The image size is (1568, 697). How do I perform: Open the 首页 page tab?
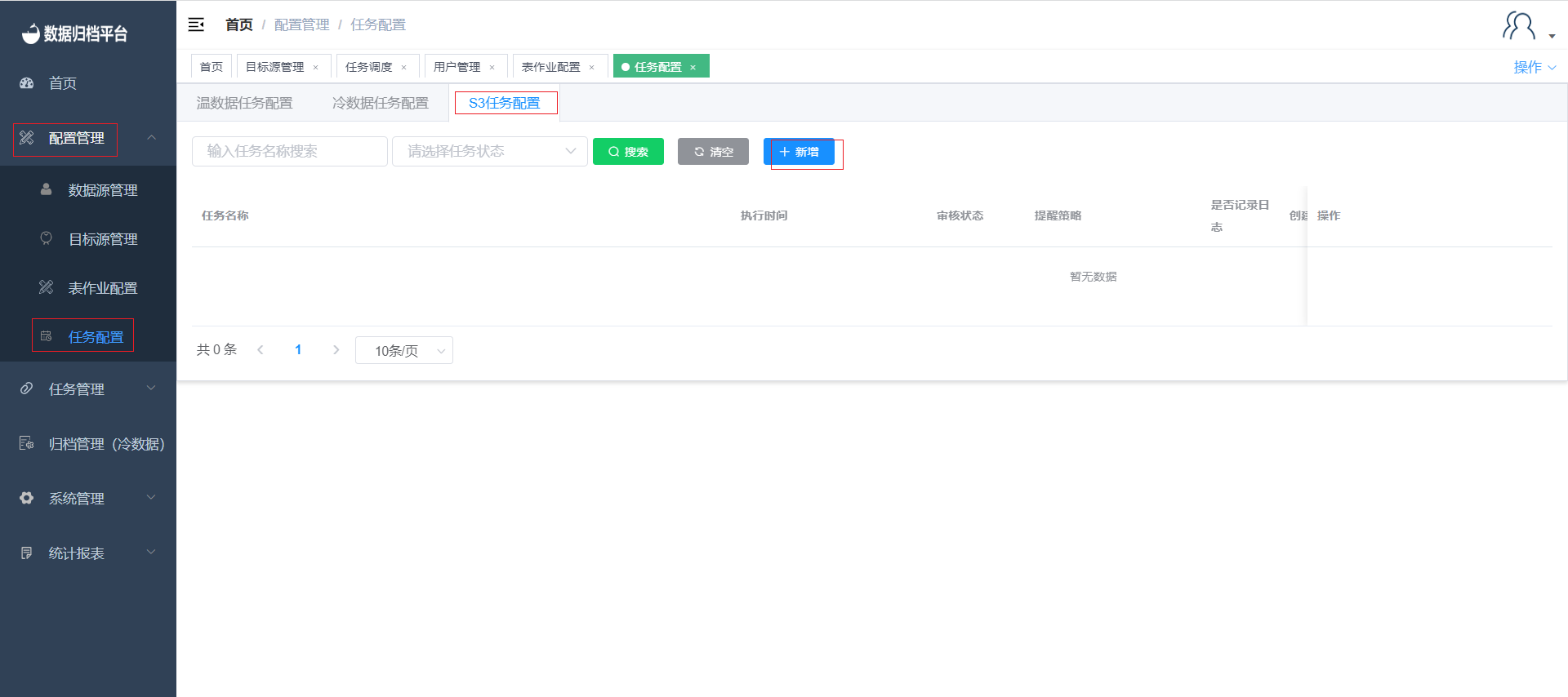click(212, 67)
